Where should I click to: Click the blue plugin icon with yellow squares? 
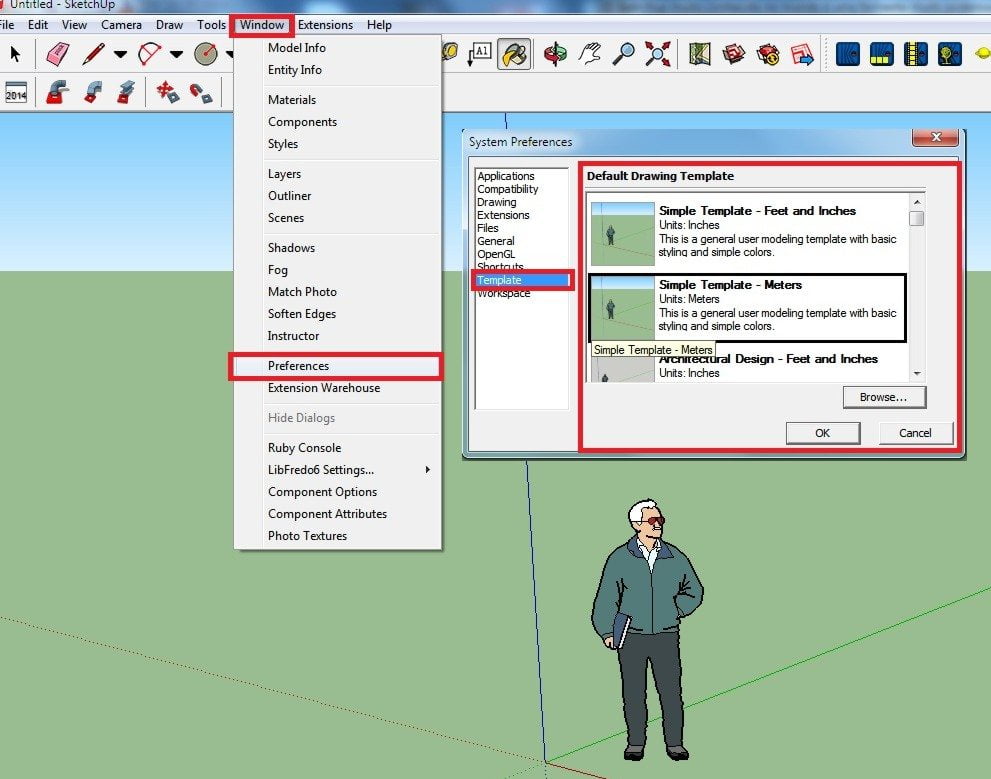tap(882, 54)
